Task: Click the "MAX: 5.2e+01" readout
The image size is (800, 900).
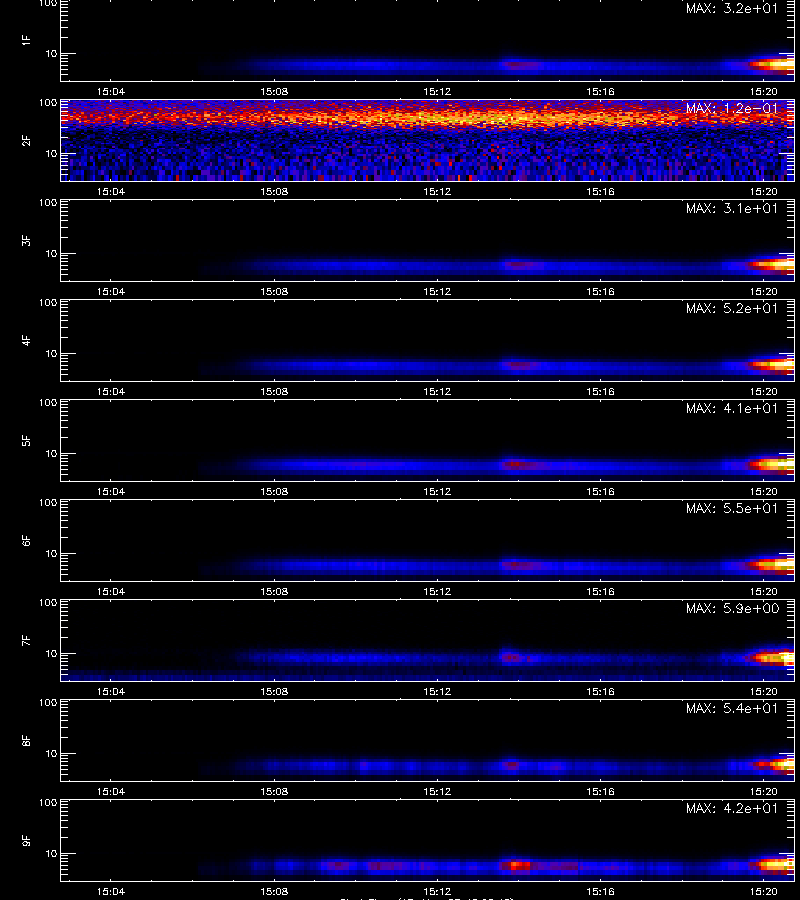Action: (x=732, y=308)
